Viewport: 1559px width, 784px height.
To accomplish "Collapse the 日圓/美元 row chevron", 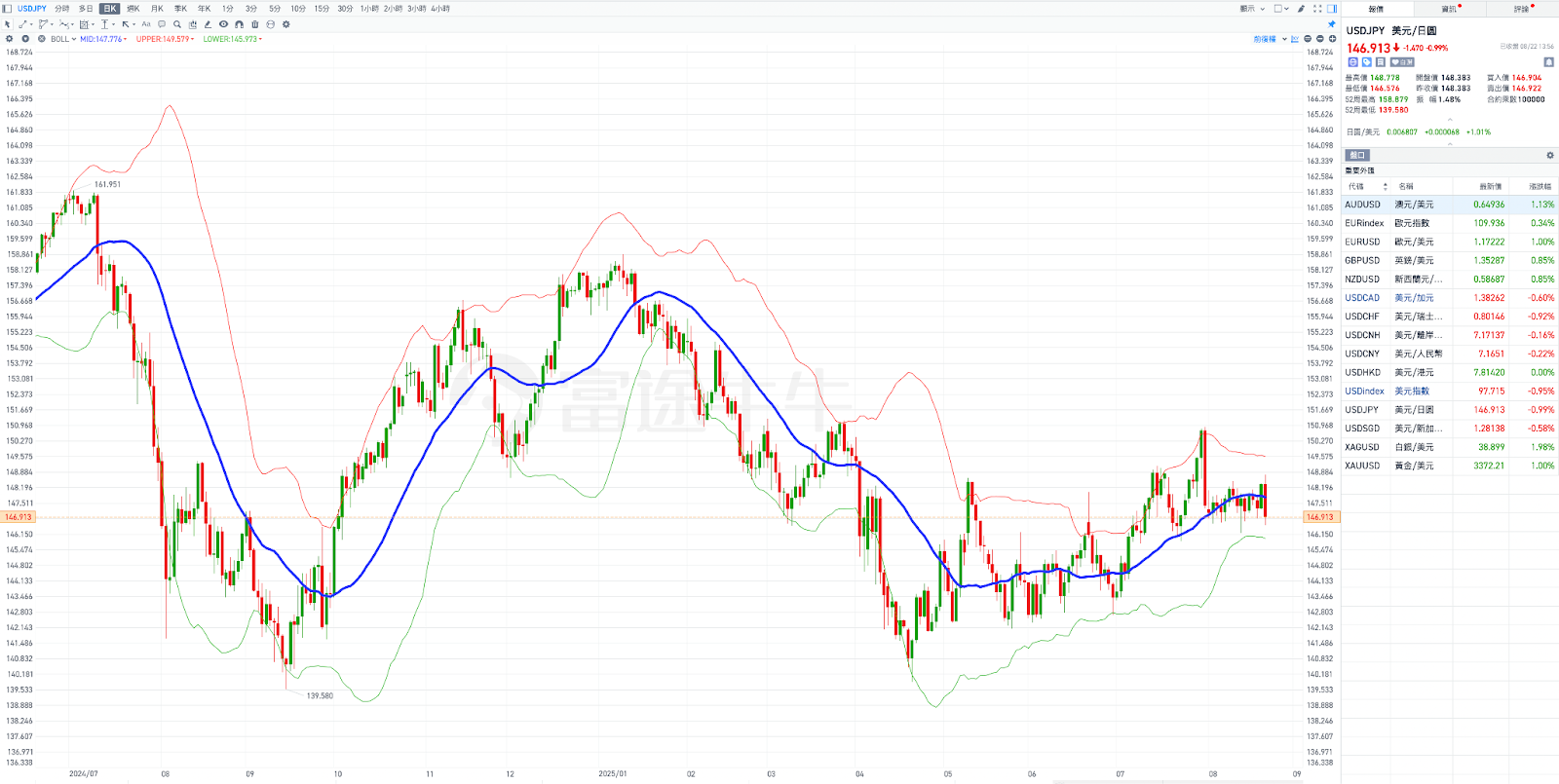I will (1450, 143).
